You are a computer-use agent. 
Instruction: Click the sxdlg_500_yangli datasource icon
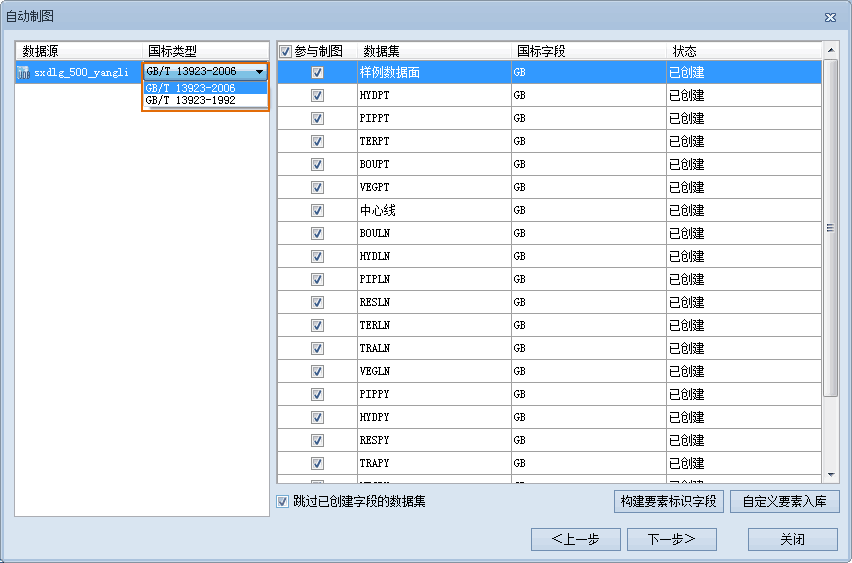tap(23, 72)
